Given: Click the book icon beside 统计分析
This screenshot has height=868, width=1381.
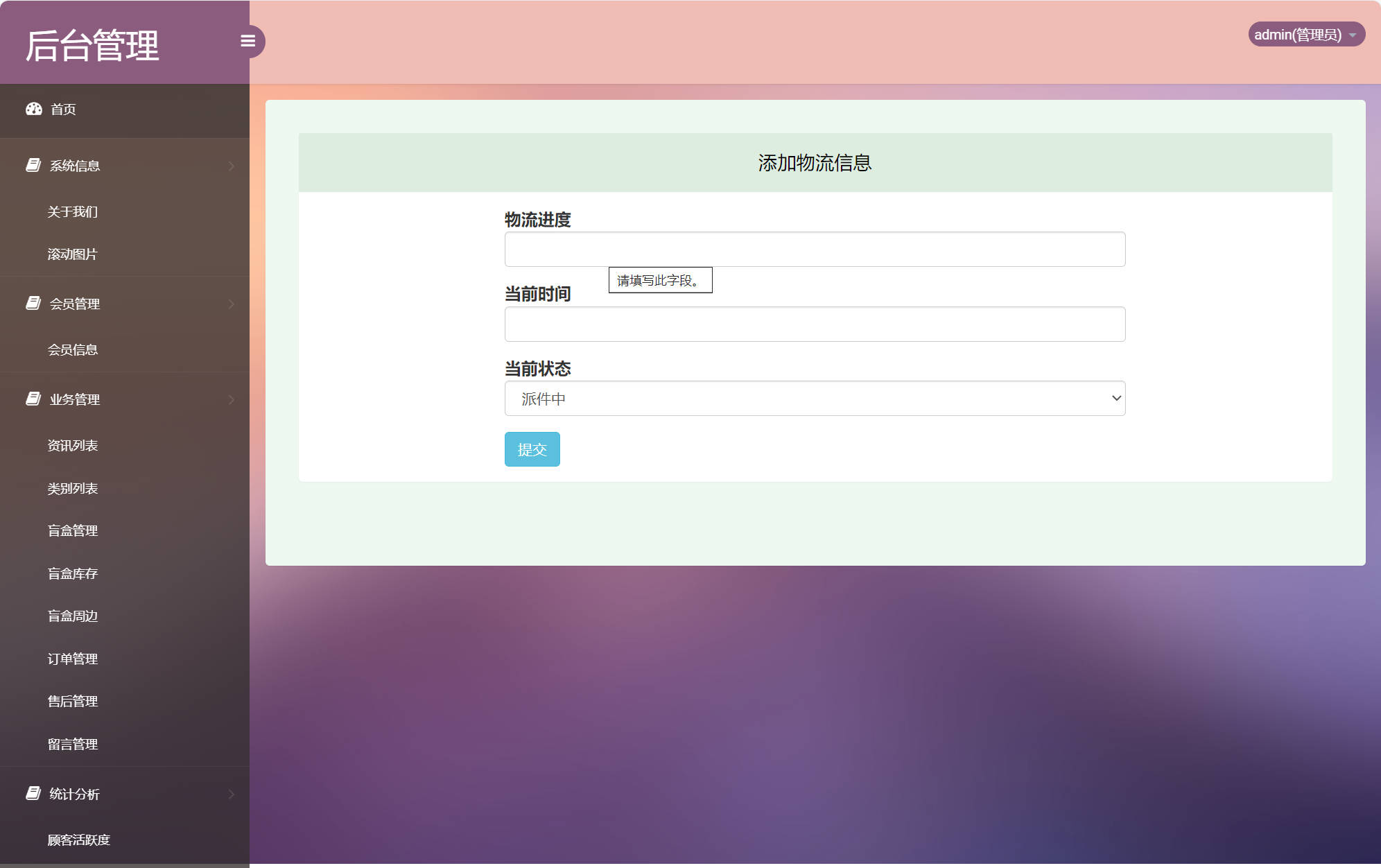Looking at the screenshot, I should click(32, 793).
